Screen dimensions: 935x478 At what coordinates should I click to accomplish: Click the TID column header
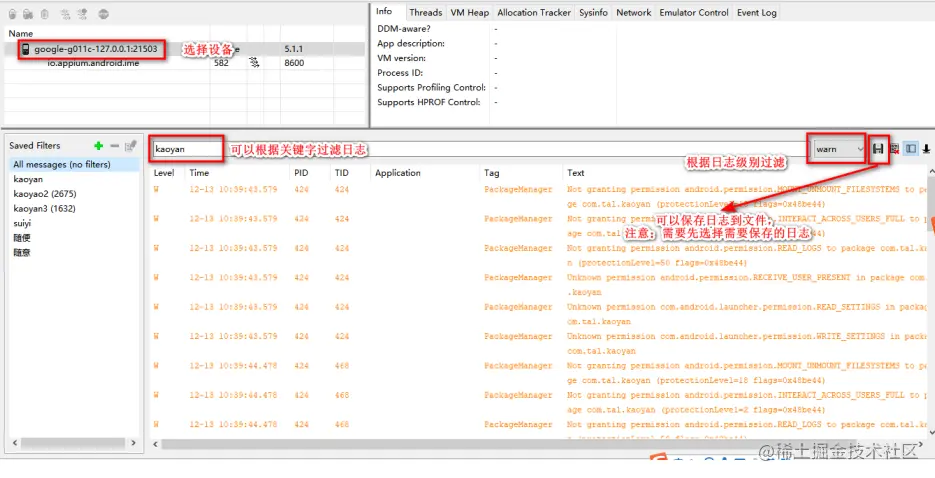tap(341, 173)
